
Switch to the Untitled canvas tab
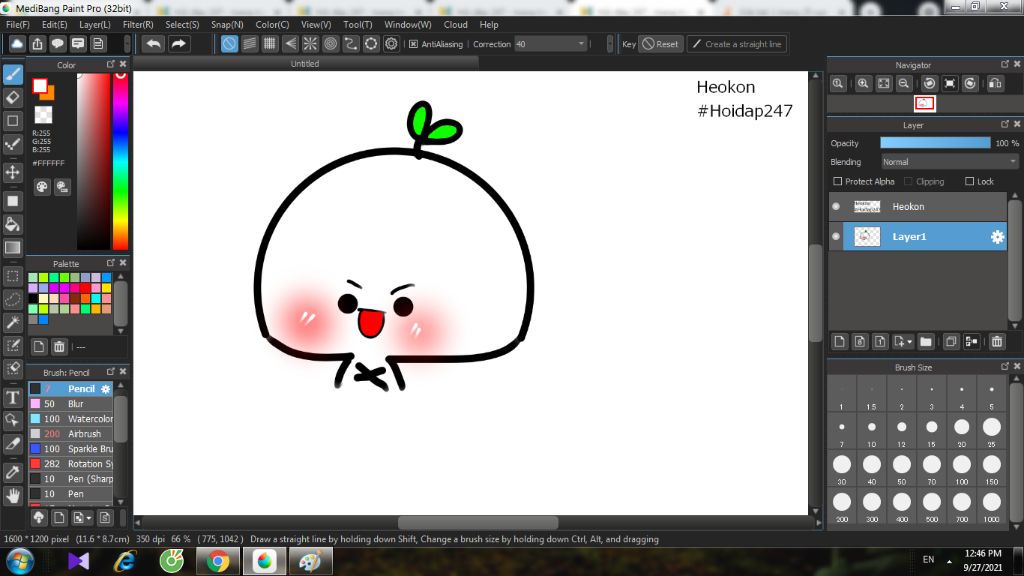point(305,63)
